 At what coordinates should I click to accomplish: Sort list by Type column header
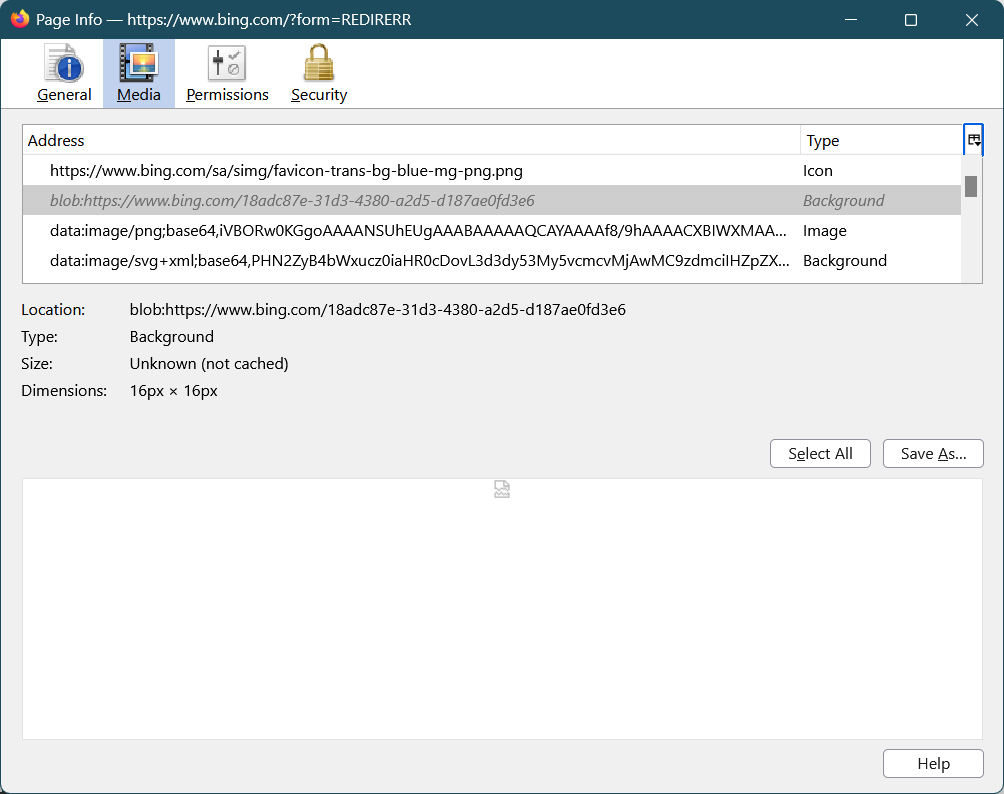point(880,141)
